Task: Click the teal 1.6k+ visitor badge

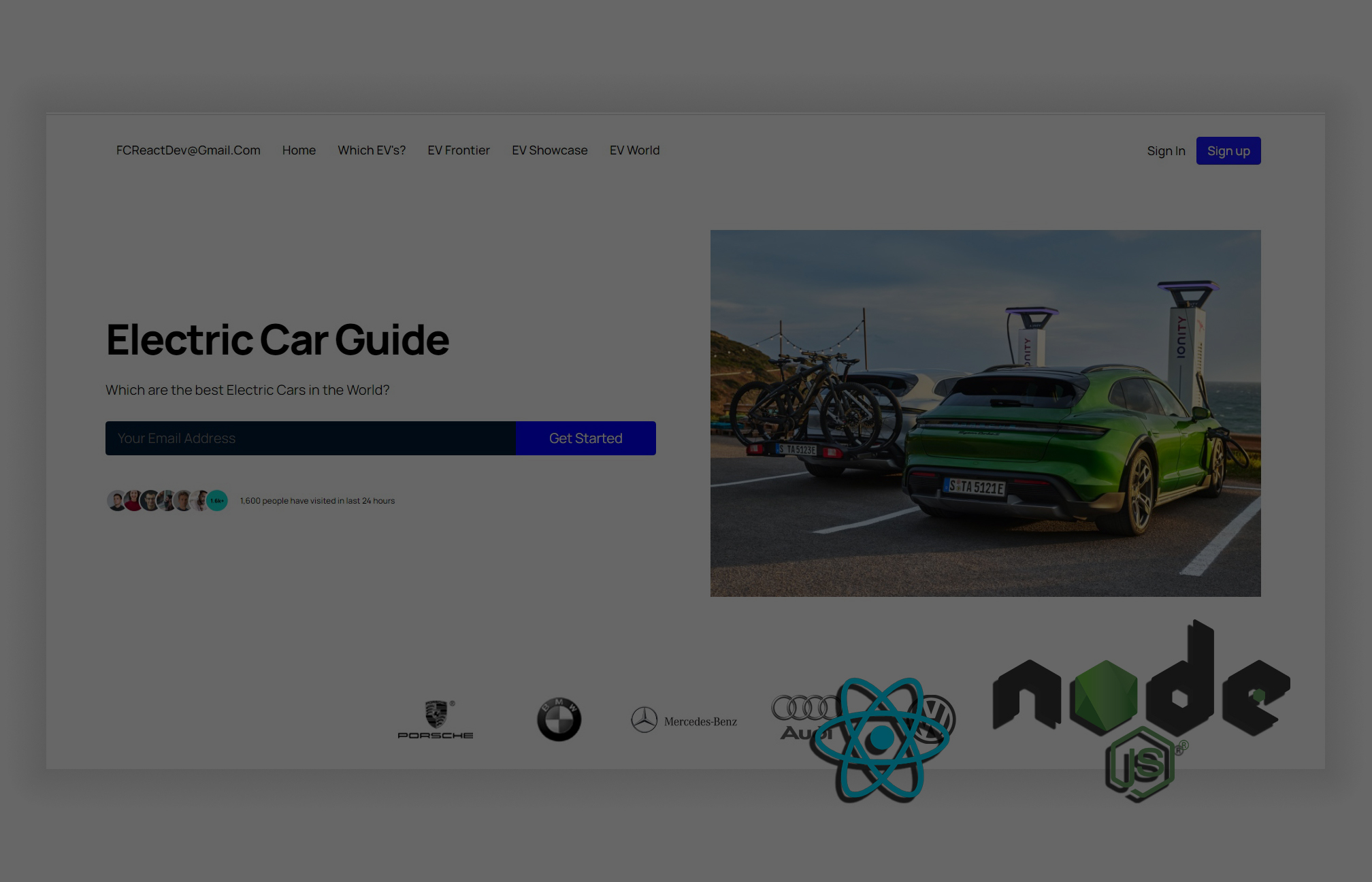Action: click(x=217, y=500)
